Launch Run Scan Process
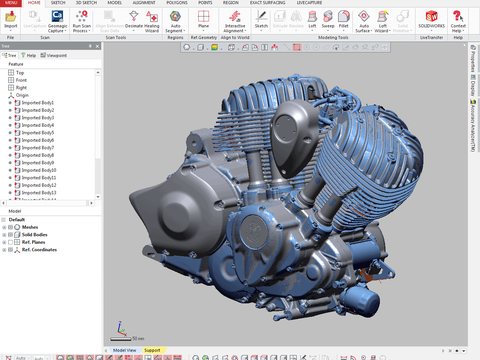The width and height of the screenshot is (480, 360). point(82,21)
